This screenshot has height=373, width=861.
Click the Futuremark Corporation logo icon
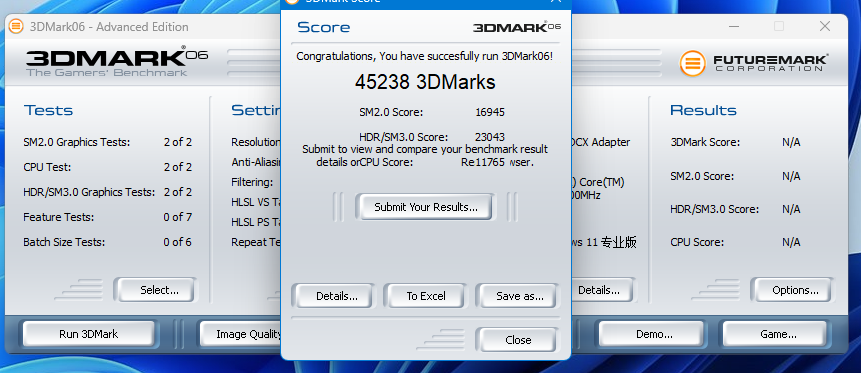[692, 63]
